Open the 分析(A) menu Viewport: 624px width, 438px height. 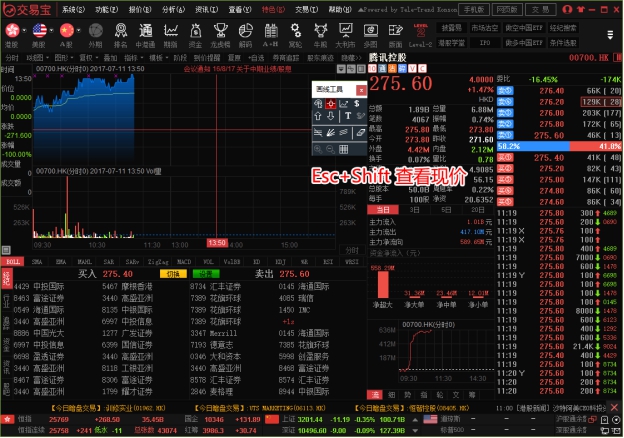tap(172, 9)
